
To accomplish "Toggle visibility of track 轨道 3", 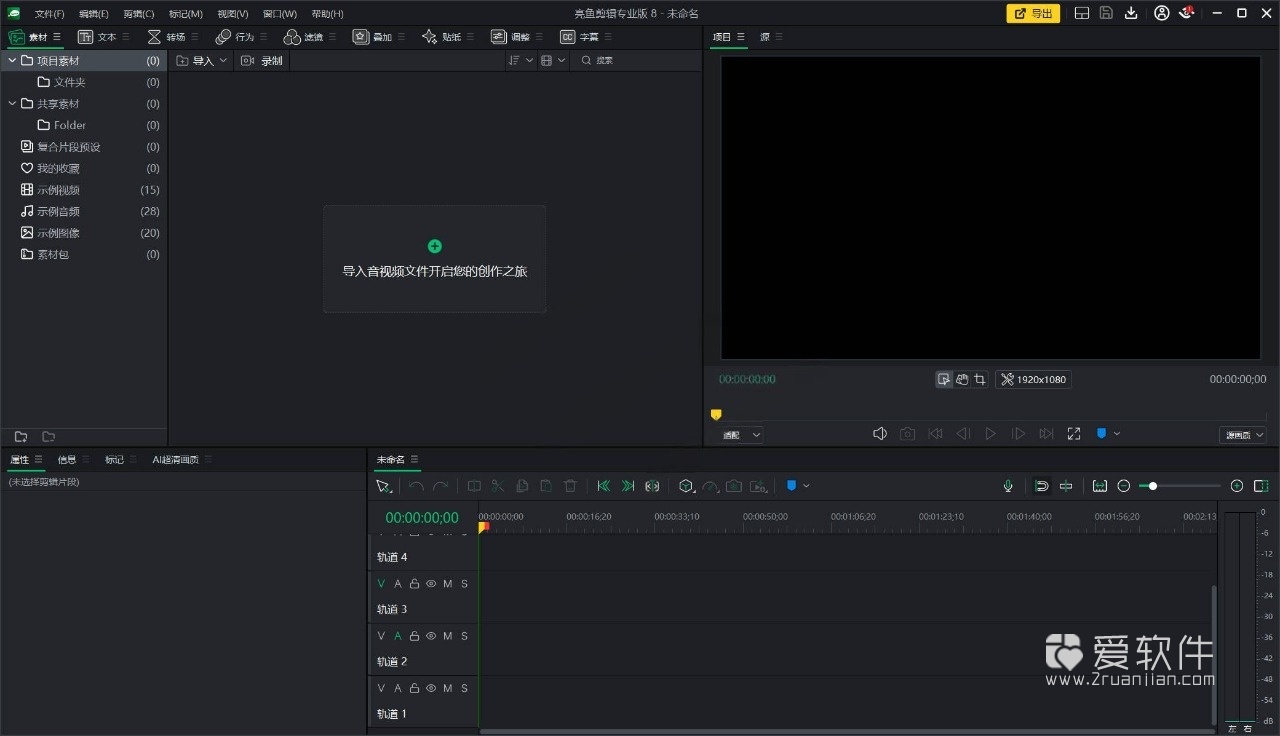I will 431,583.
